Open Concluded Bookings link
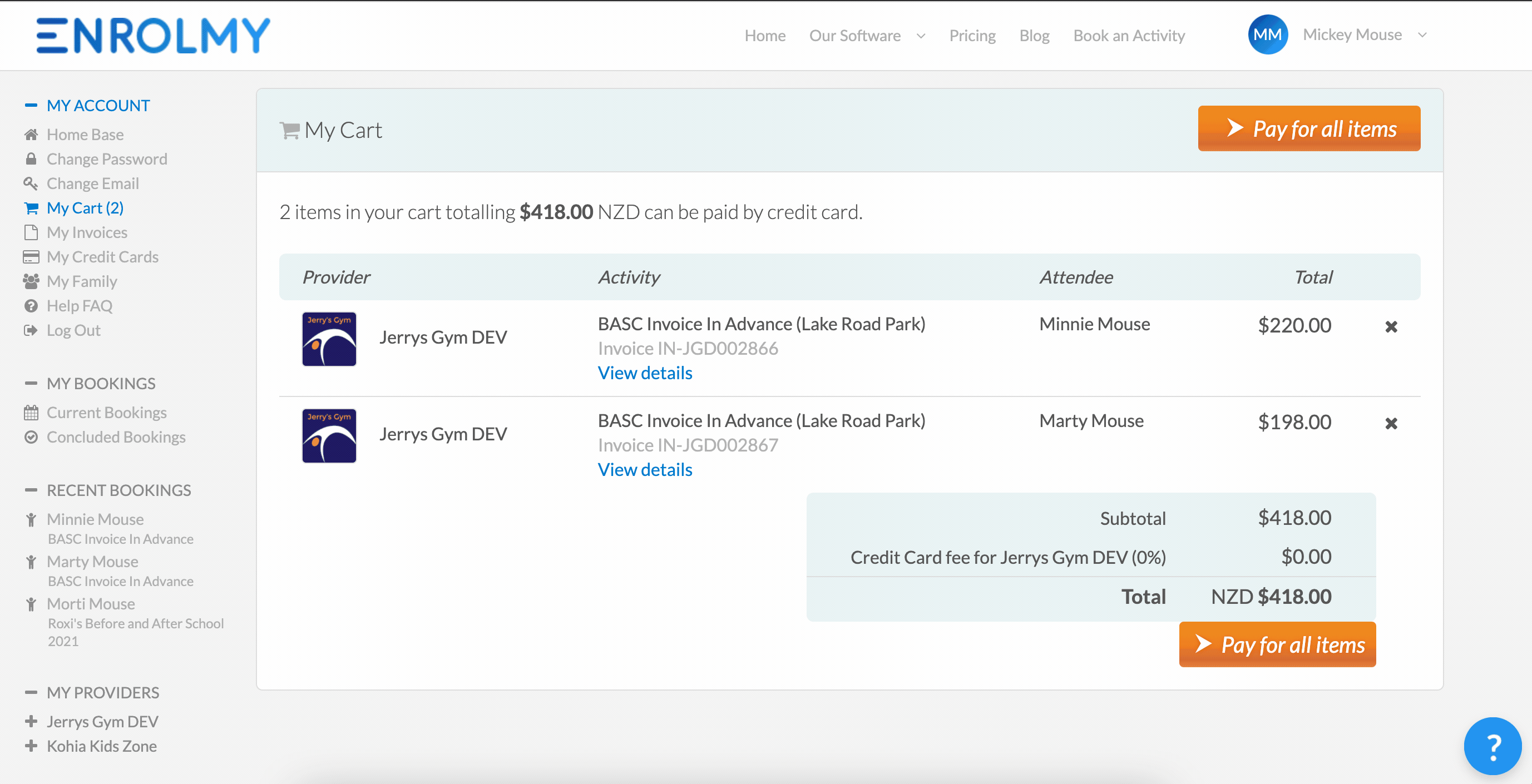This screenshot has width=1532, height=784. click(116, 437)
